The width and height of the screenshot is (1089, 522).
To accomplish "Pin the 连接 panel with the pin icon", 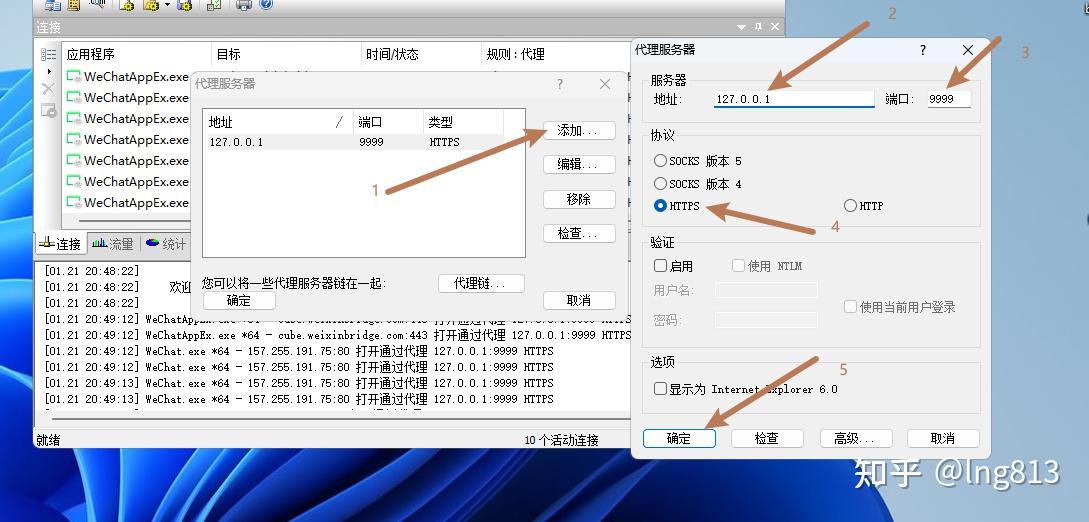I will tap(758, 27).
